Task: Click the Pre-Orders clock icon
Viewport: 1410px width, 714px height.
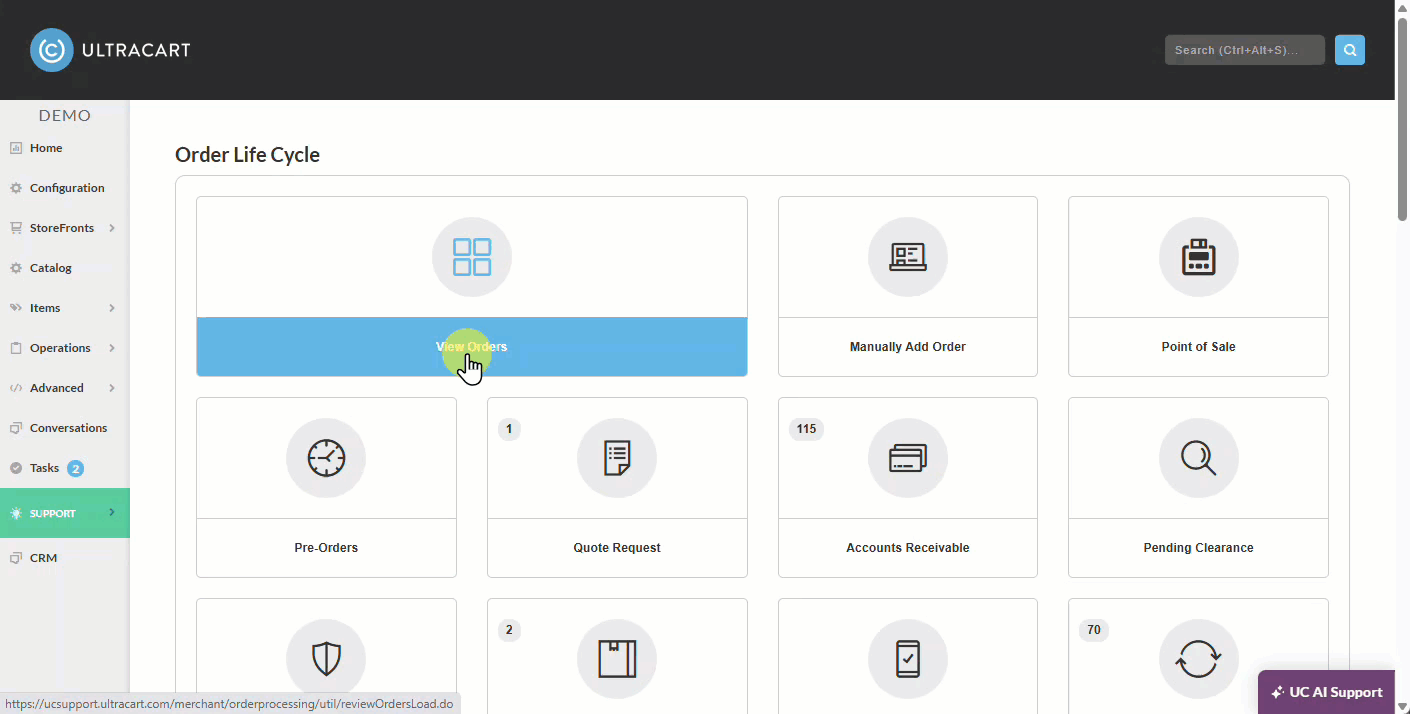Action: click(326, 458)
